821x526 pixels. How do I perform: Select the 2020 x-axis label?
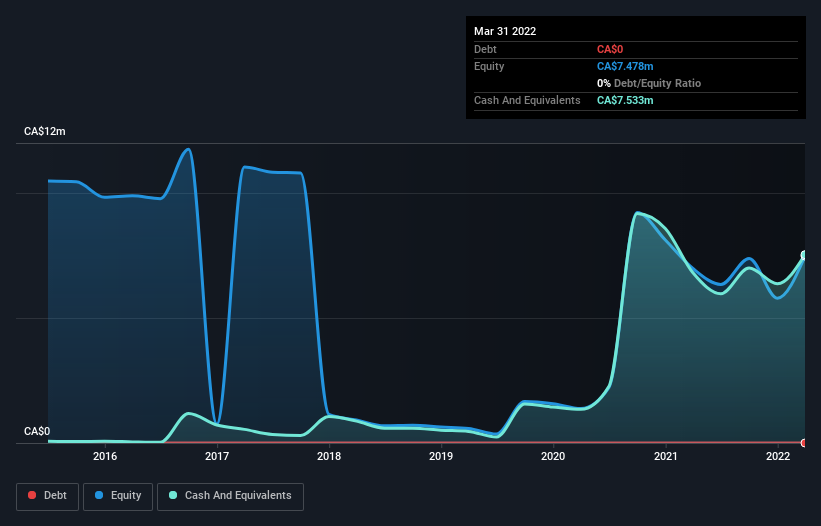coord(553,456)
